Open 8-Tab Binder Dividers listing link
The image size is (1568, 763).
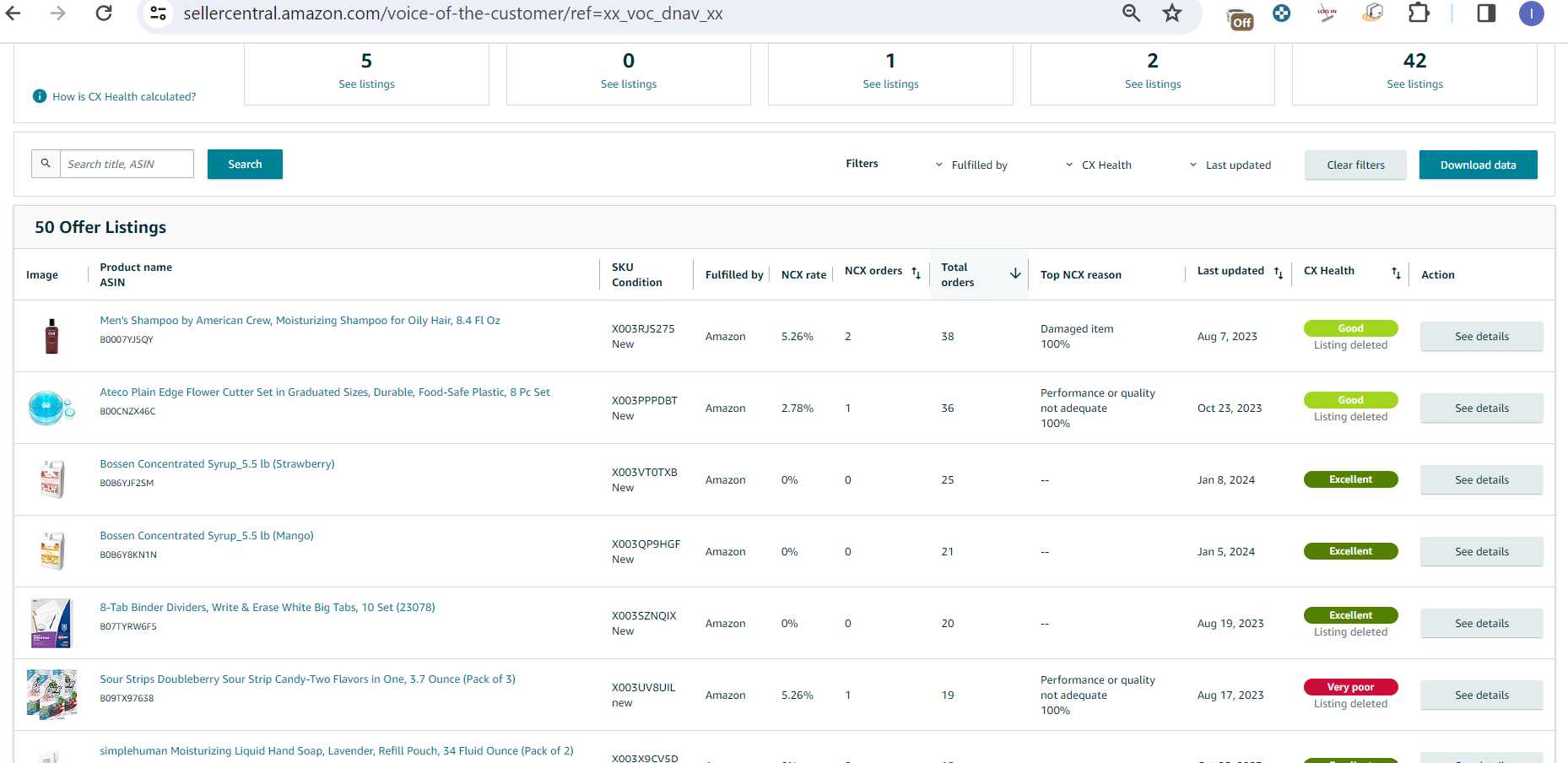tap(268, 607)
